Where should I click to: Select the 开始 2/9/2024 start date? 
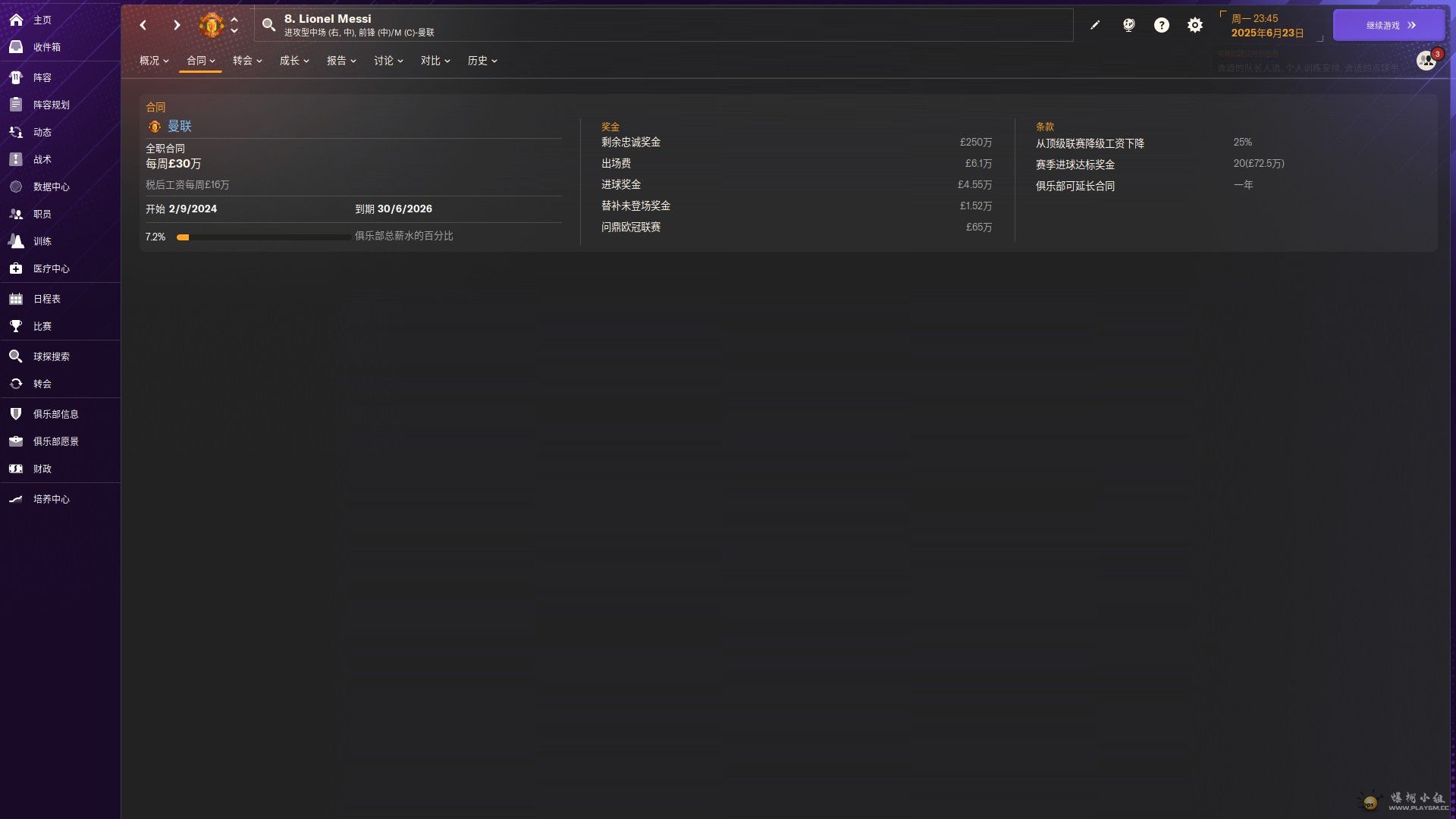(181, 209)
